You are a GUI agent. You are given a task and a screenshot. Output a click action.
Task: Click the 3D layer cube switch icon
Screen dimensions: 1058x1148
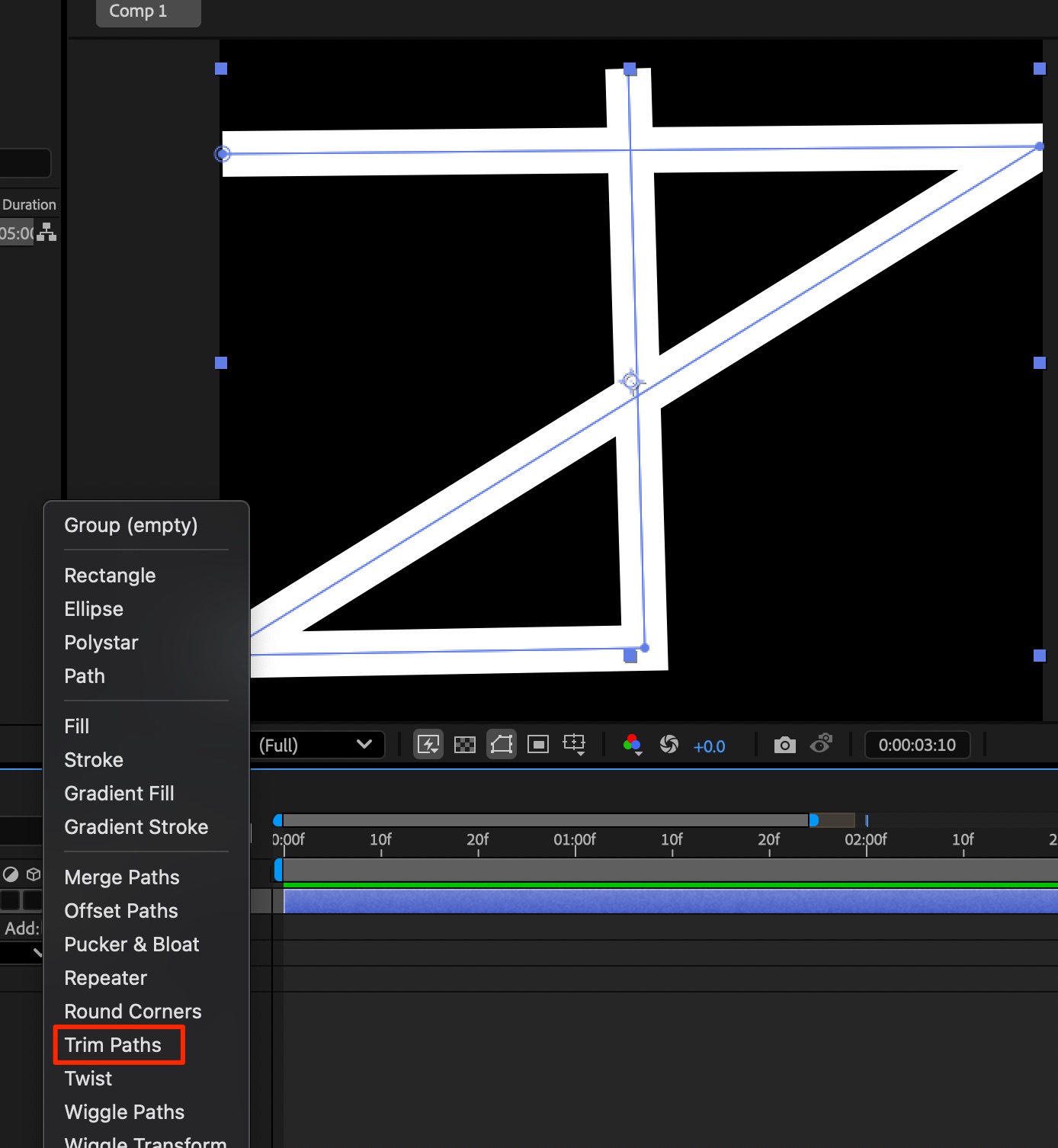[x=34, y=874]
